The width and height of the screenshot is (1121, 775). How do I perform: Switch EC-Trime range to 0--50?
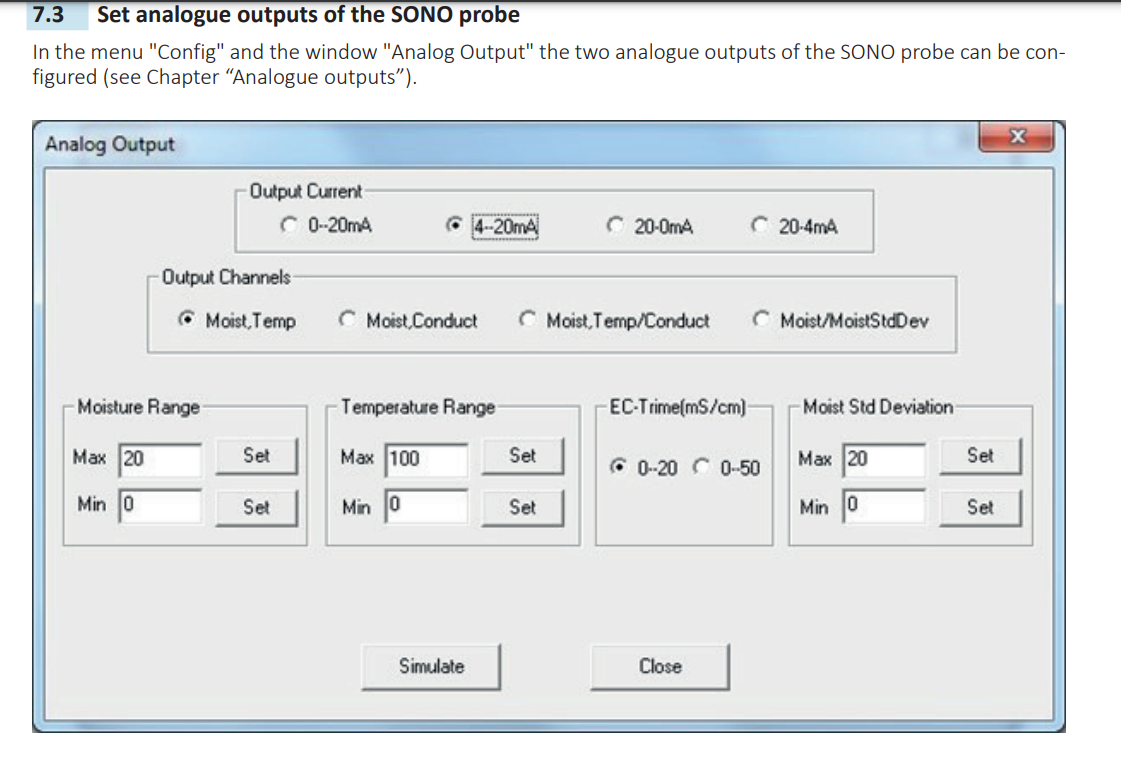tap(704, 467)
